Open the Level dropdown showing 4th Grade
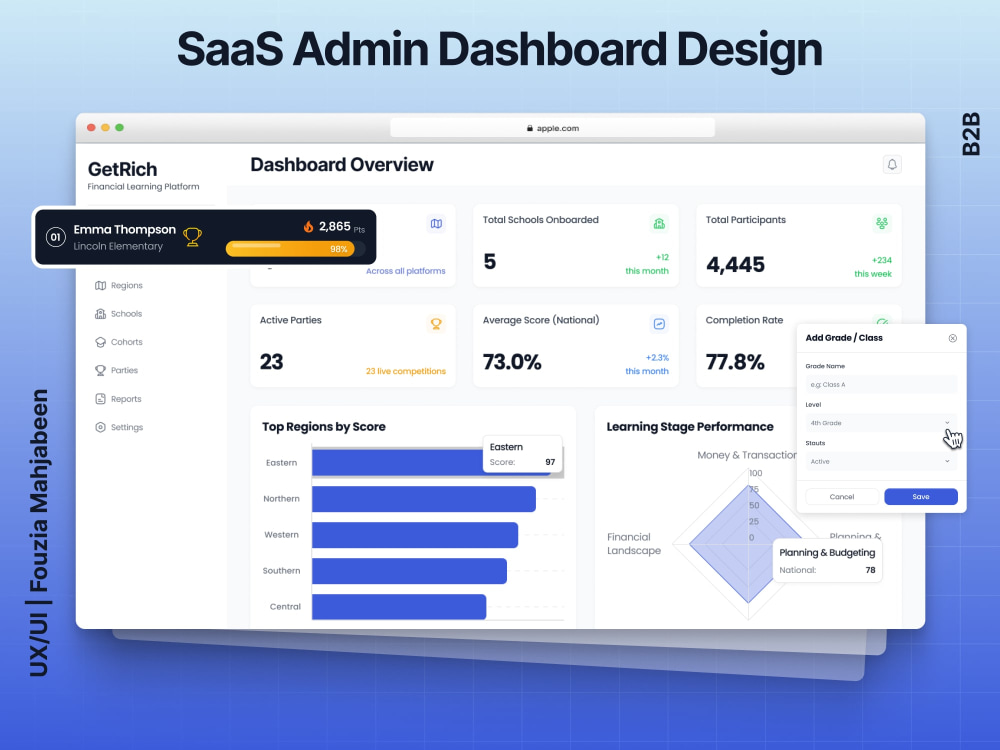 pyautogui.click(x=881, y=423)
